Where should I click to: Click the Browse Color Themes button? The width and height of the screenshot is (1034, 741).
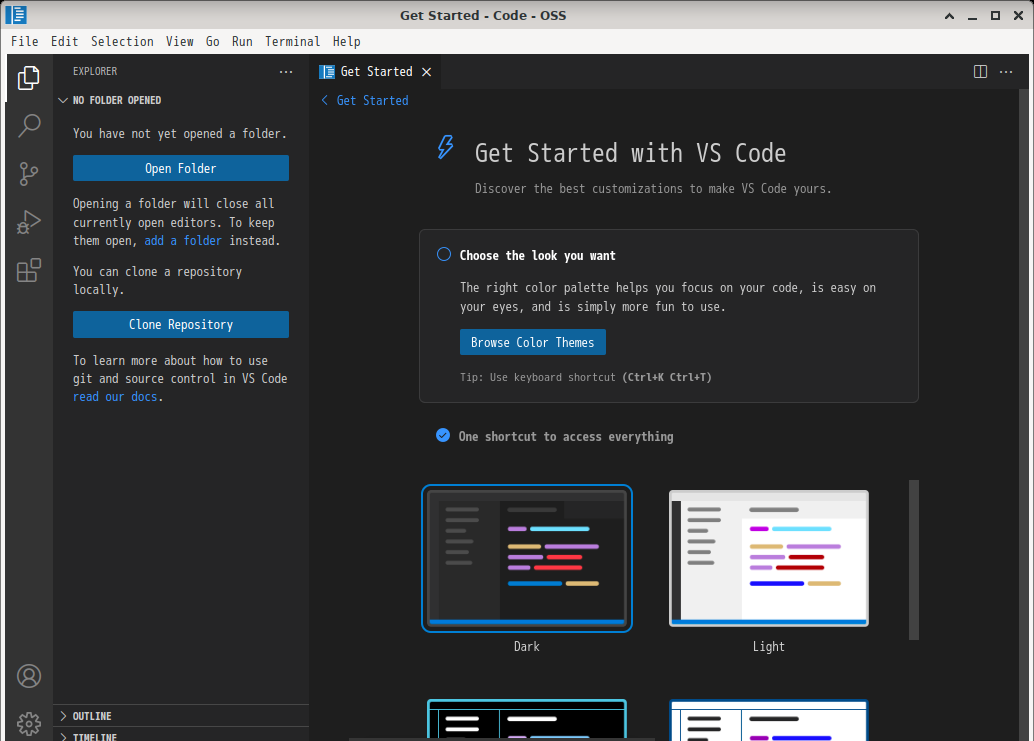(x=532, y=342)
